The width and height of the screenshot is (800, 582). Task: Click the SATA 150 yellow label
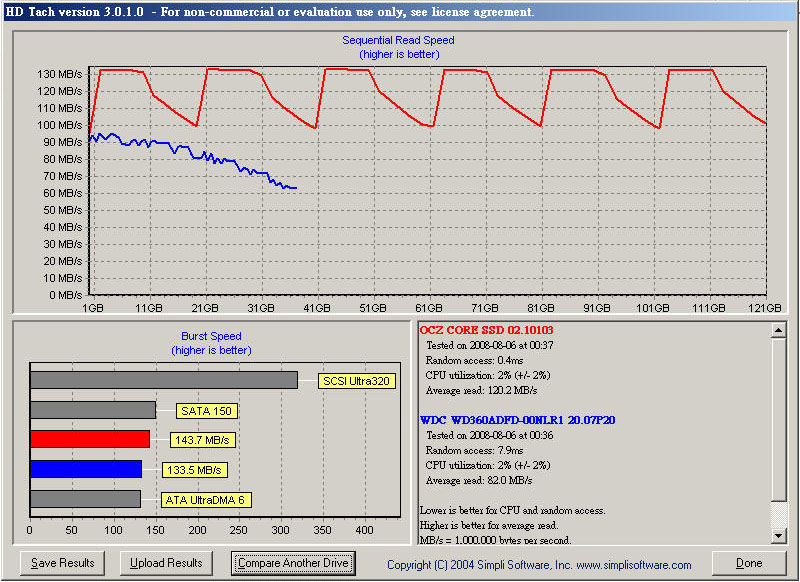click(207, 410)
